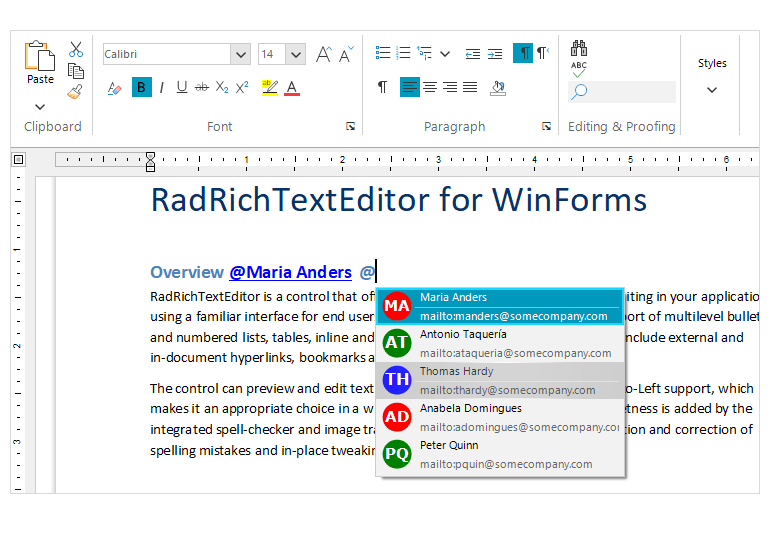Toggle Subscript formatting
This screenshot has height=554, width=770.
pyautogui.click(x=222, y=87)
